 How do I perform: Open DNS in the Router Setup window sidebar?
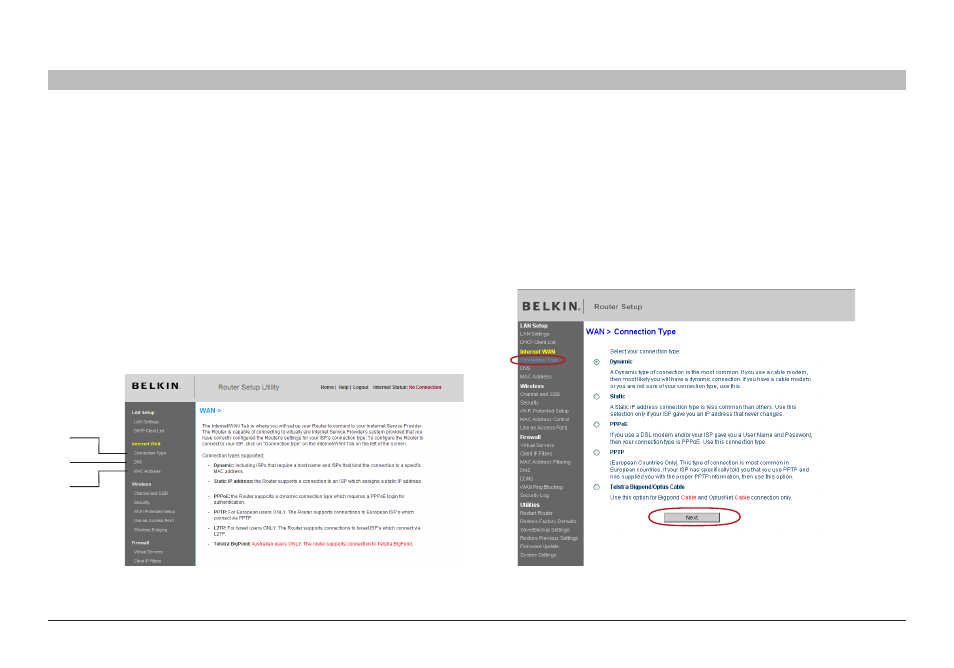[525, 369]
